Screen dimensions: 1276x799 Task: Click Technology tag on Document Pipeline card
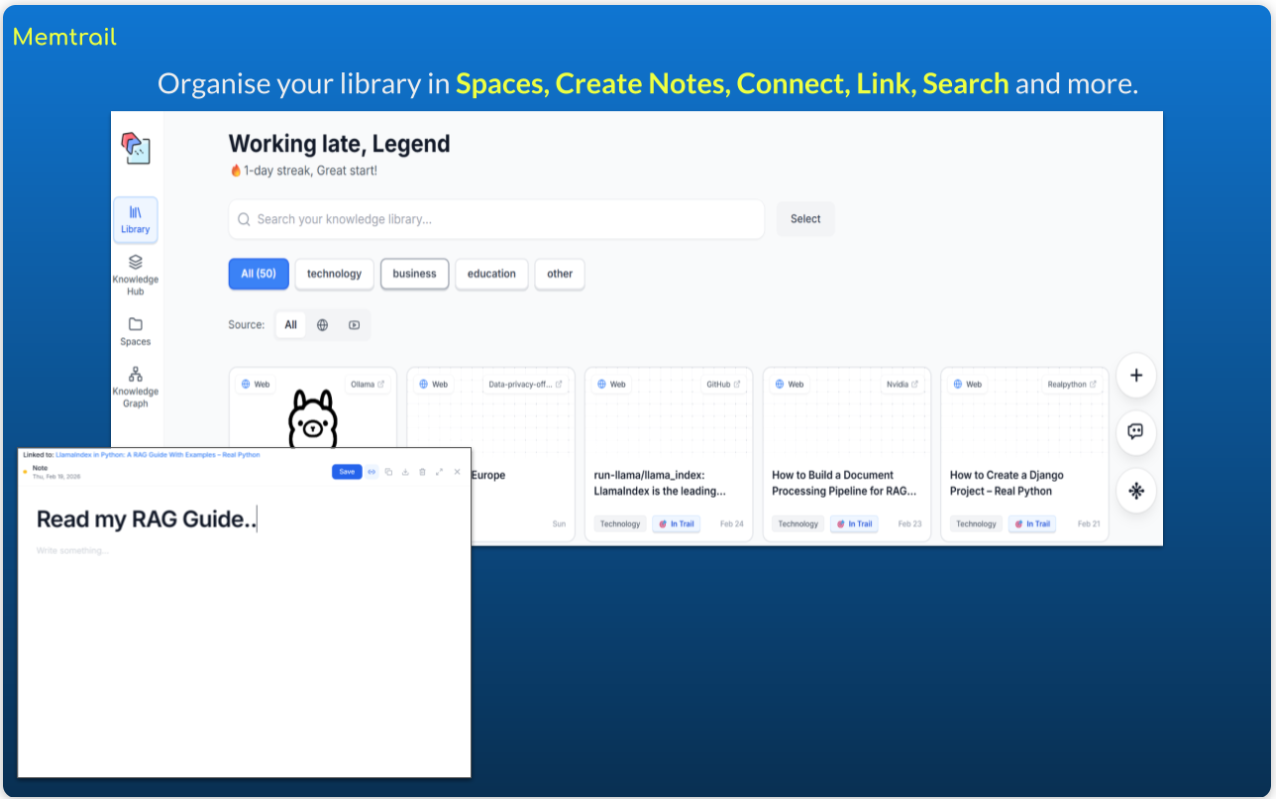[798, 524]
